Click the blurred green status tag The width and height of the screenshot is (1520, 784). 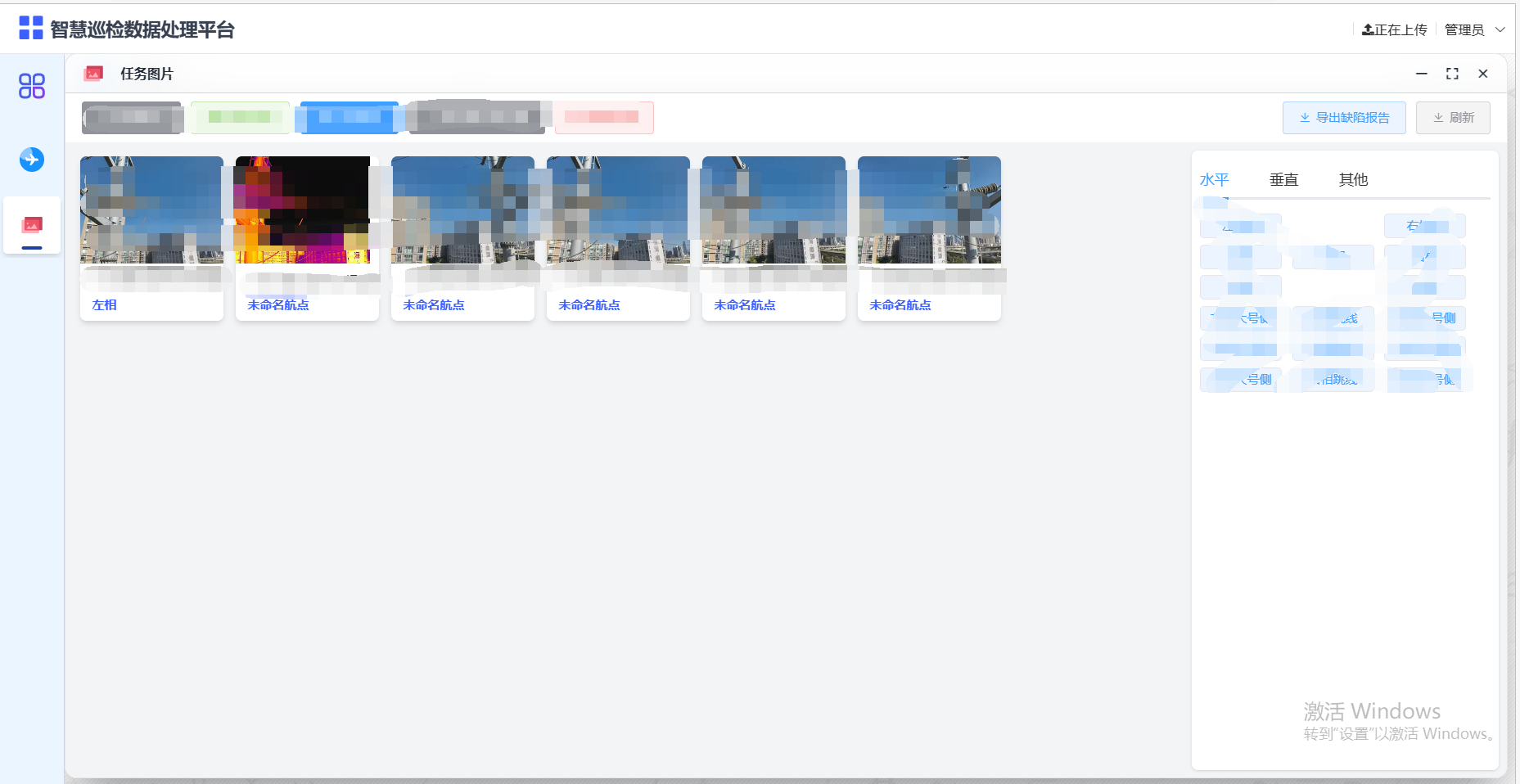tap(240, 118)
